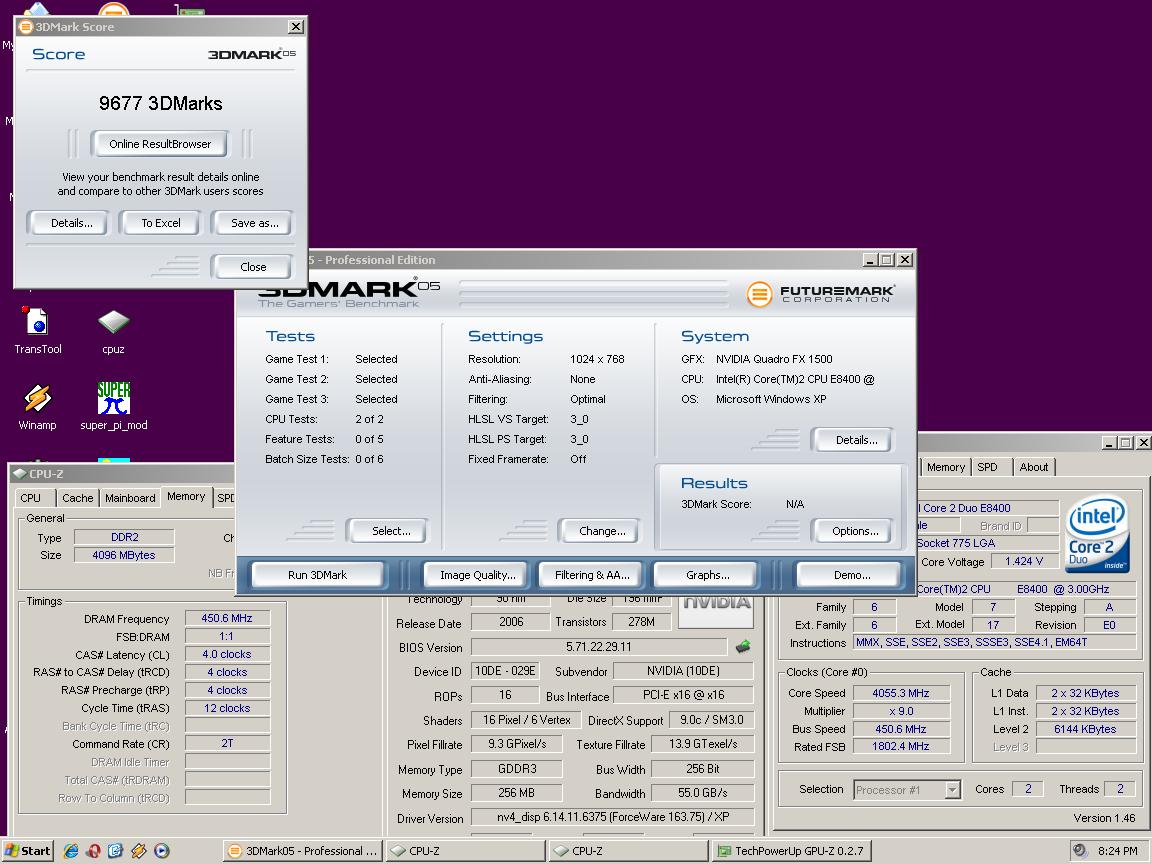This screenshot has width=1152, height=864.
Task: Open Internet Explorer from quick launch
Action: point(71,851)
